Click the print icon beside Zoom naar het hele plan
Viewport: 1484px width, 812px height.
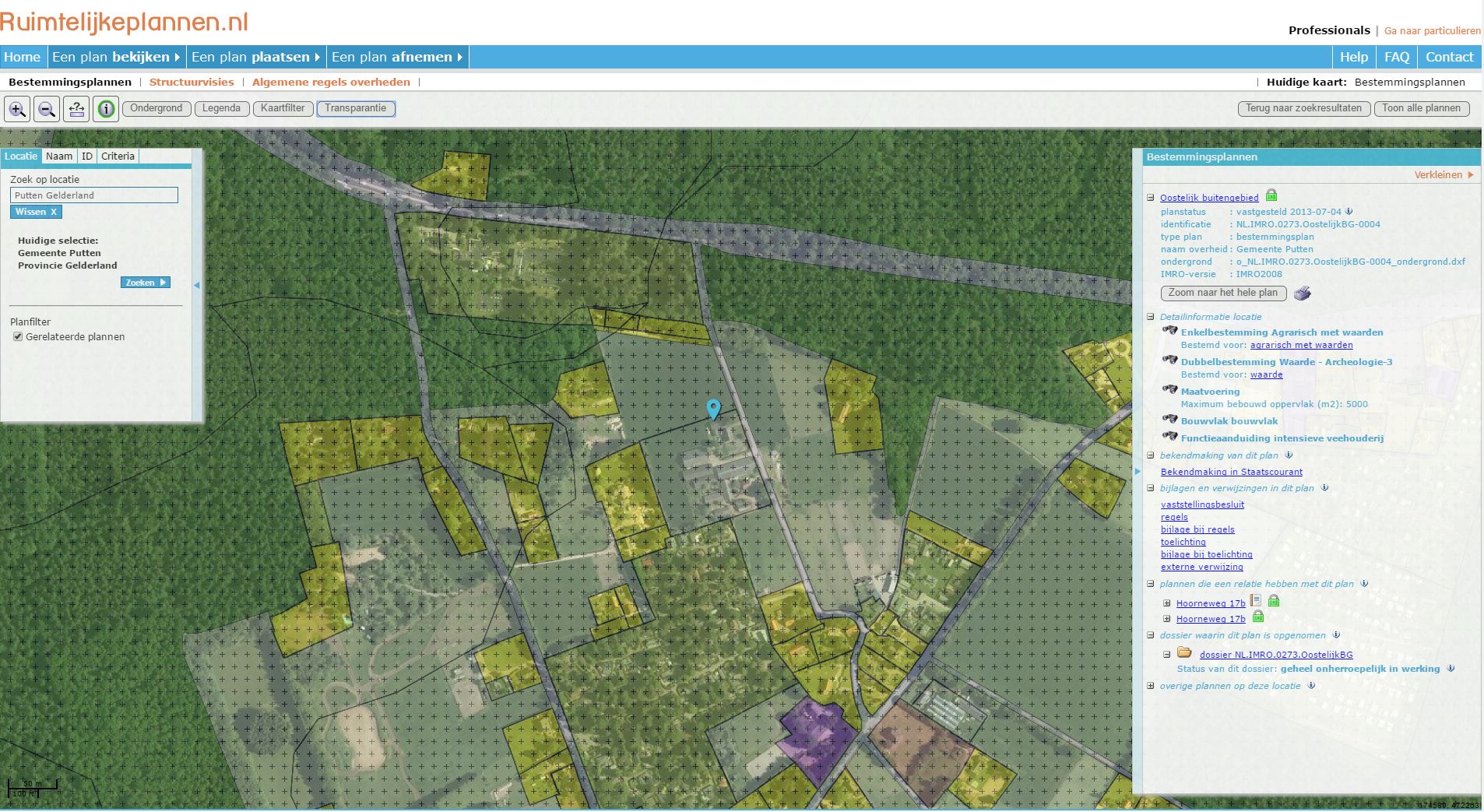click(x=1303, y=294)
